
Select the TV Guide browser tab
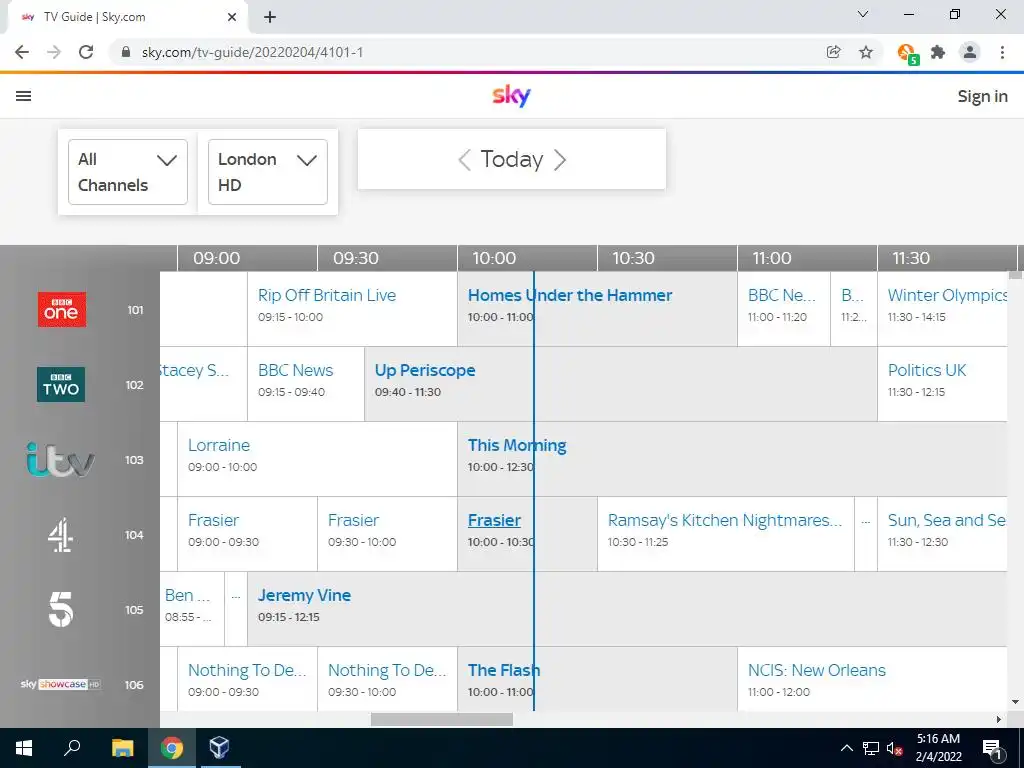pyautogui.click(x=127, y=17)
